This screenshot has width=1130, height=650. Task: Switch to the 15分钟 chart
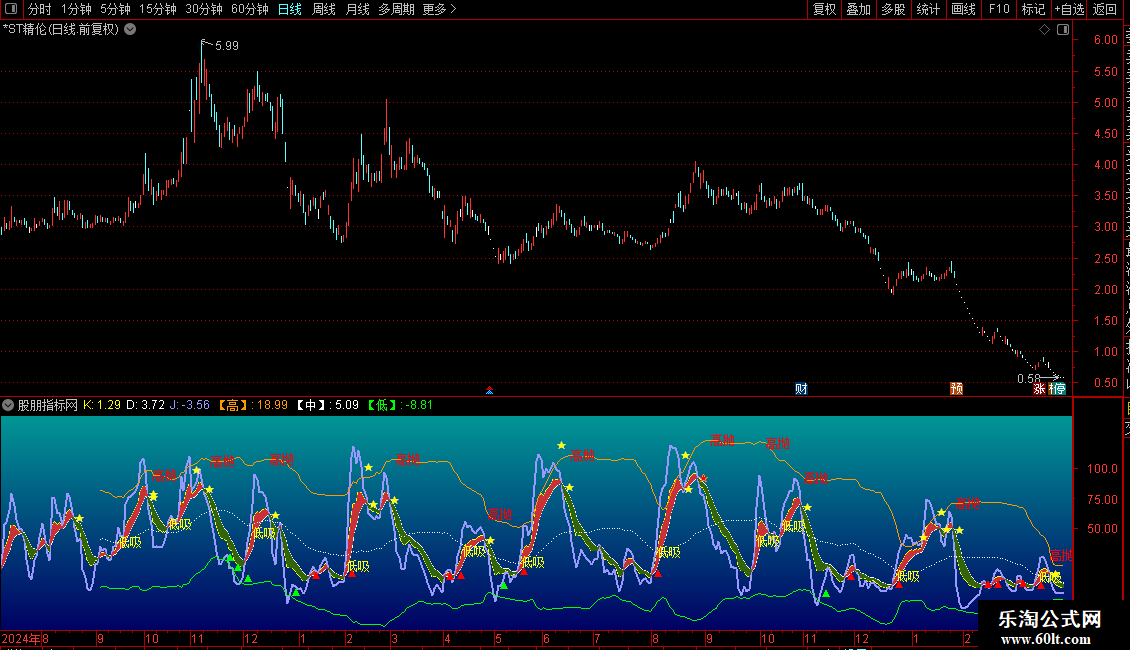click(158, 9)
